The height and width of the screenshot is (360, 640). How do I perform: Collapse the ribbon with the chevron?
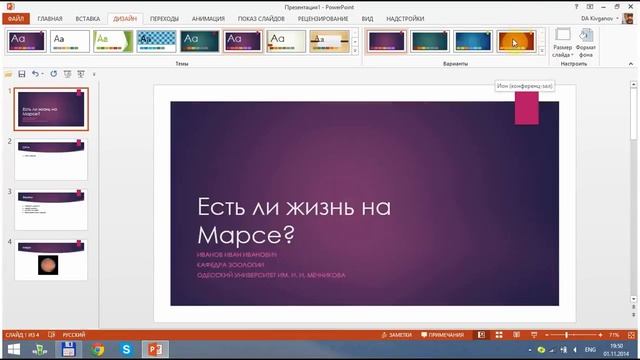pyautogui.click(x=631, y=64)
